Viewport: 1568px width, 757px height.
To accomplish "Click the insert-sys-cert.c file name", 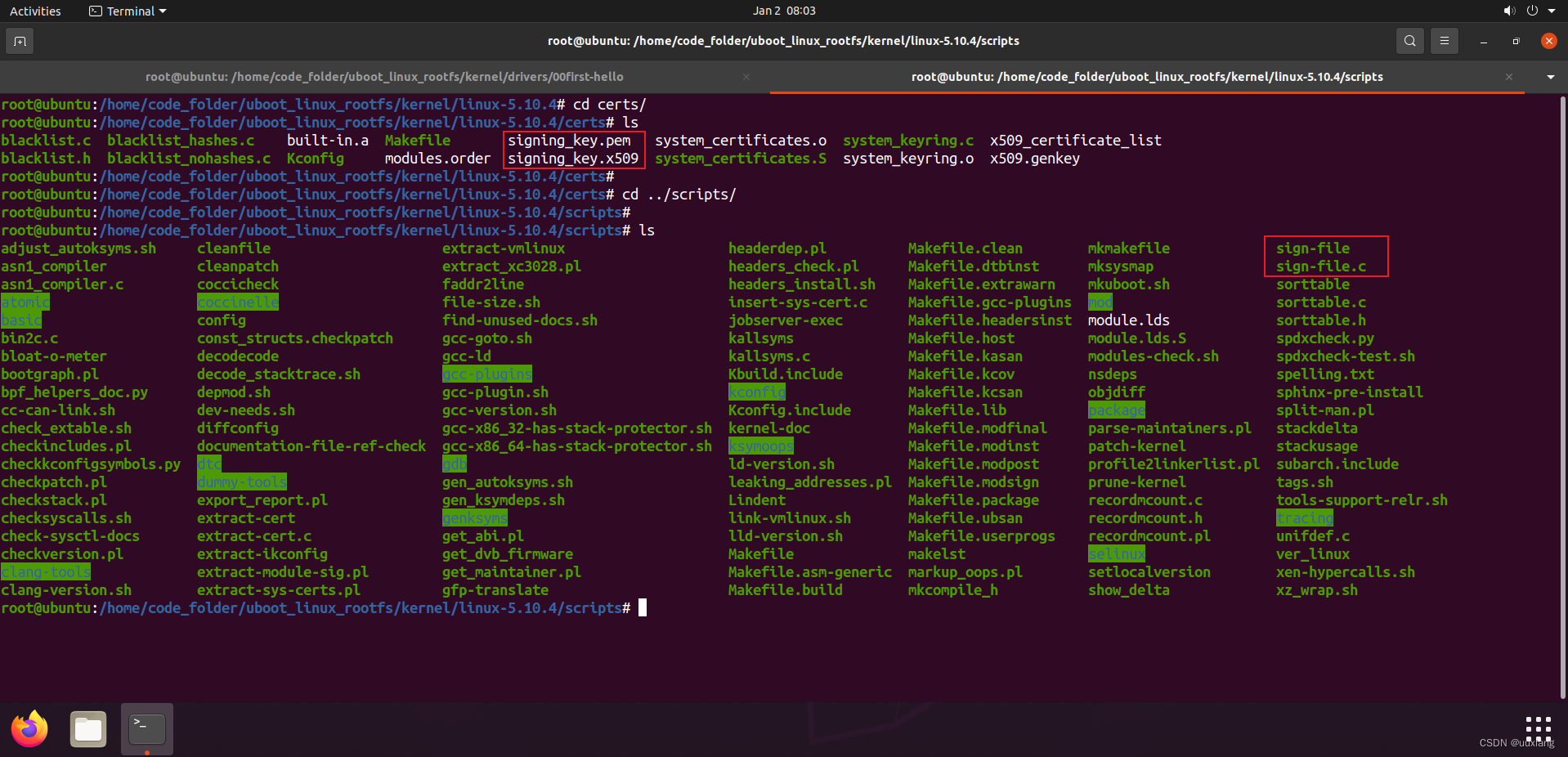I will 798,302.
